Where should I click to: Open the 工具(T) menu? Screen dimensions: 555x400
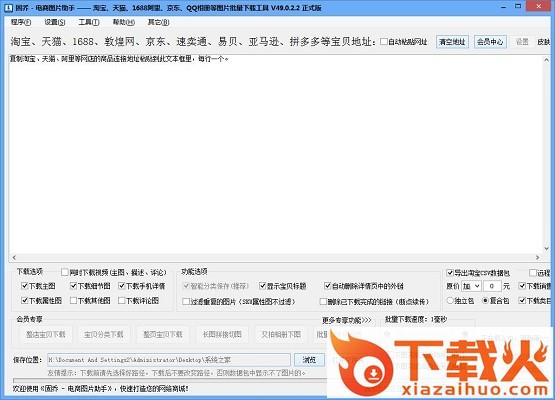tap(88, 22)
